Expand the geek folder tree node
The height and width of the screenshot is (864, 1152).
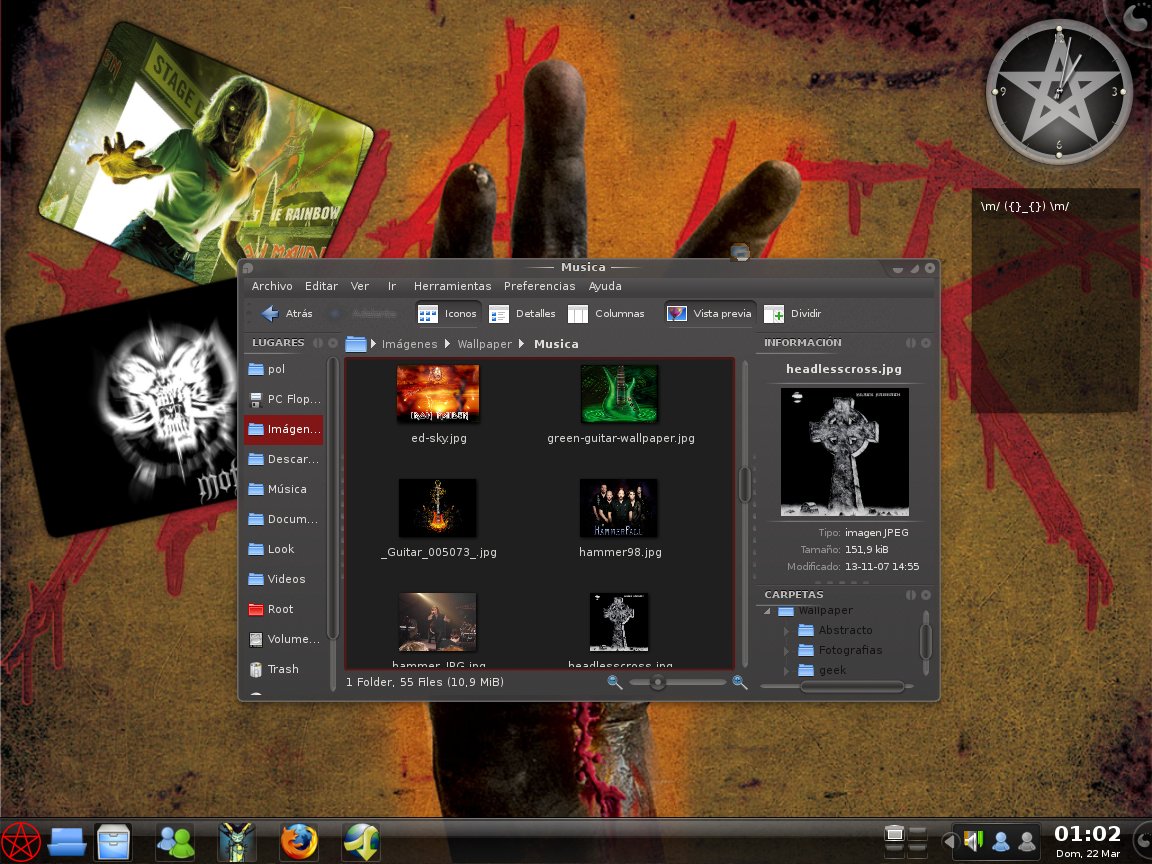(786, 670)
